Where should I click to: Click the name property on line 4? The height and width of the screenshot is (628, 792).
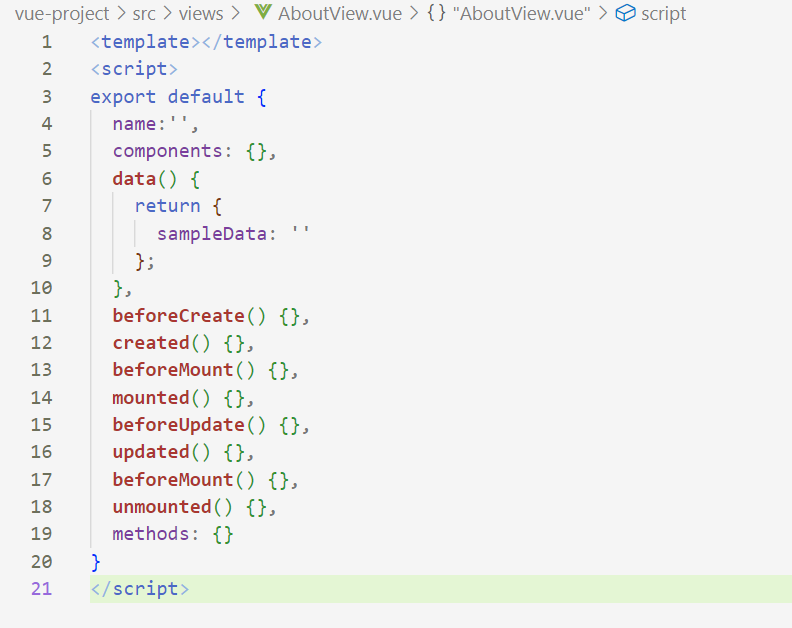click(134, 124)
